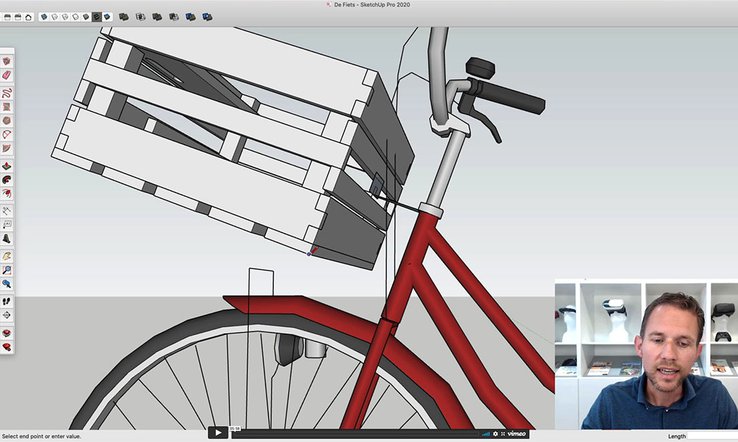Select the Orbit camera tool
Image resolution: width=738 pixels, height=442 pixels.
point(6,240)
